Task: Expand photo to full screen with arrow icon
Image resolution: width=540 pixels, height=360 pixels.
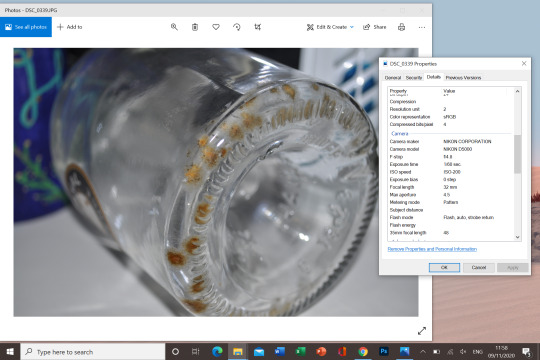Action: pos(422,331)
